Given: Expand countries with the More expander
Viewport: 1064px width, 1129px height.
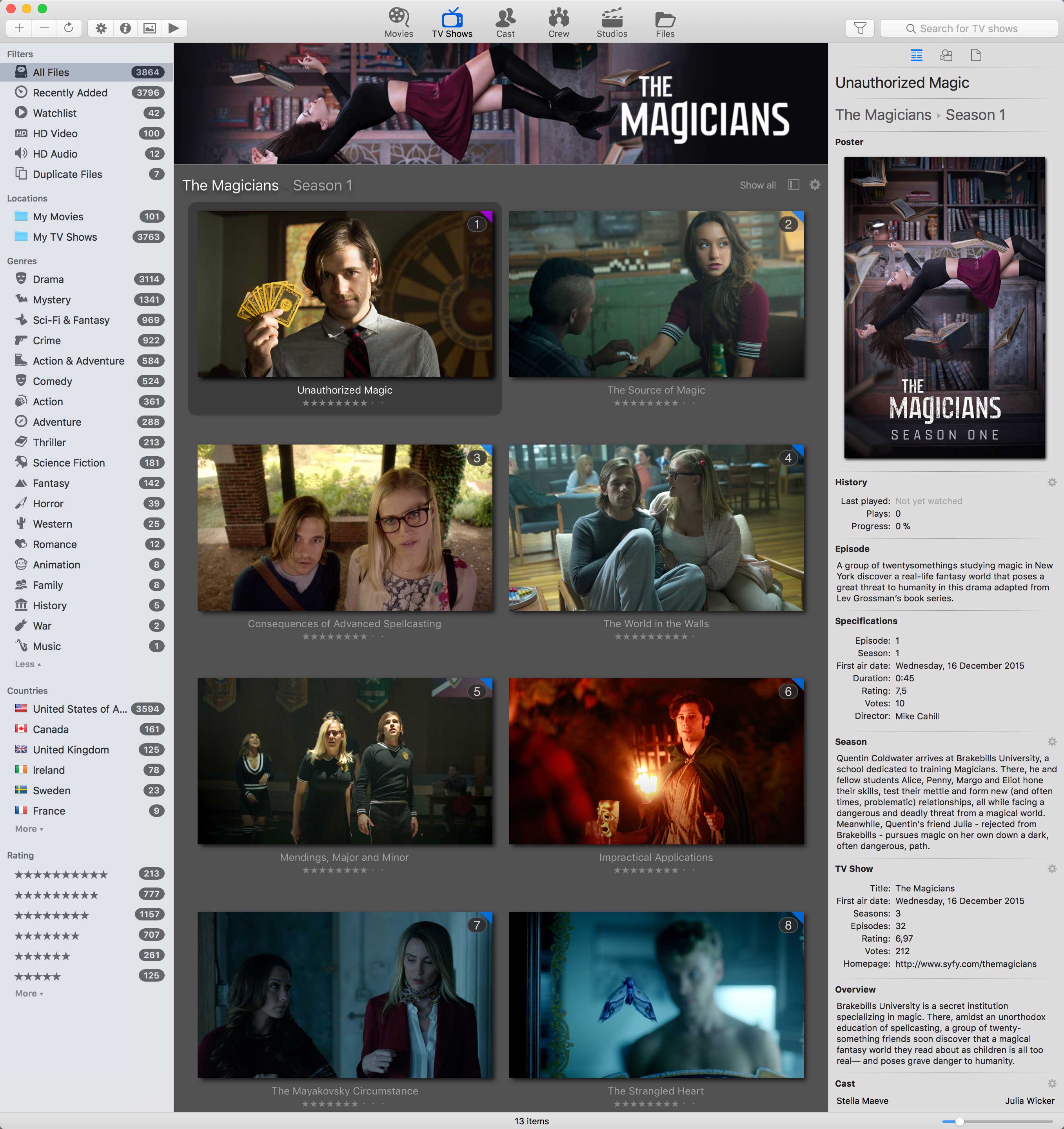Looking at the screenshot, I should pos(28,829).
